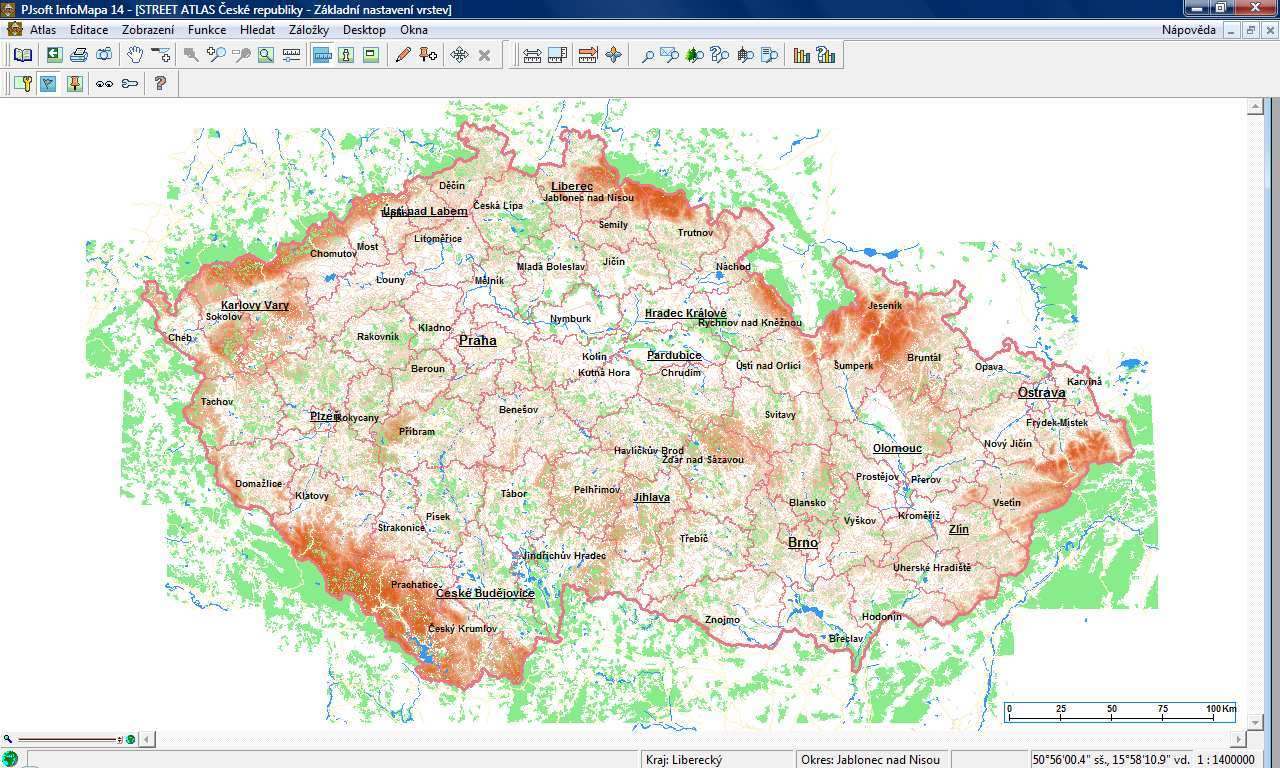Screen dimensions: 1280x768
Task: Click the question mark magnifier search icon
Action: pos(720,55)
